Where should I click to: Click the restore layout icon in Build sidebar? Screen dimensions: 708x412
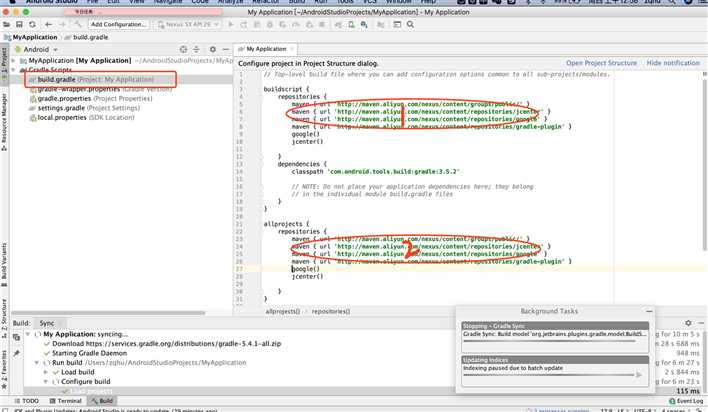16,337
